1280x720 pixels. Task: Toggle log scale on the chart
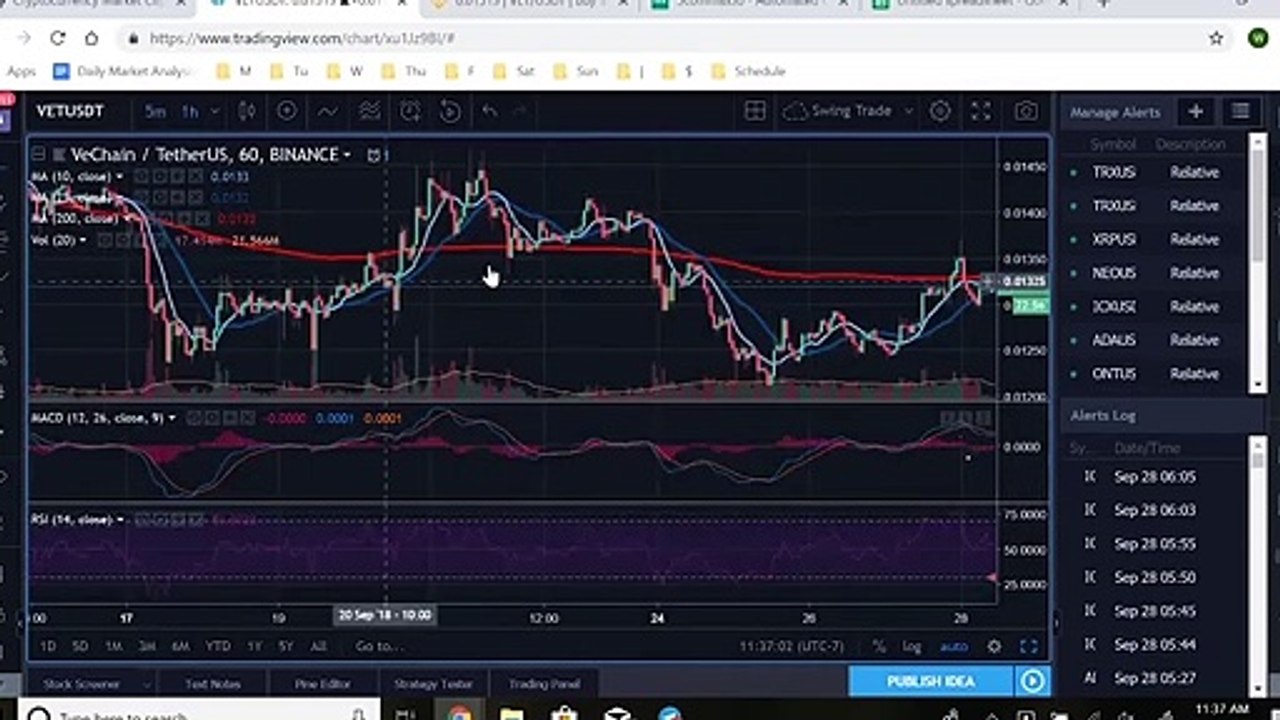[912, 647]
